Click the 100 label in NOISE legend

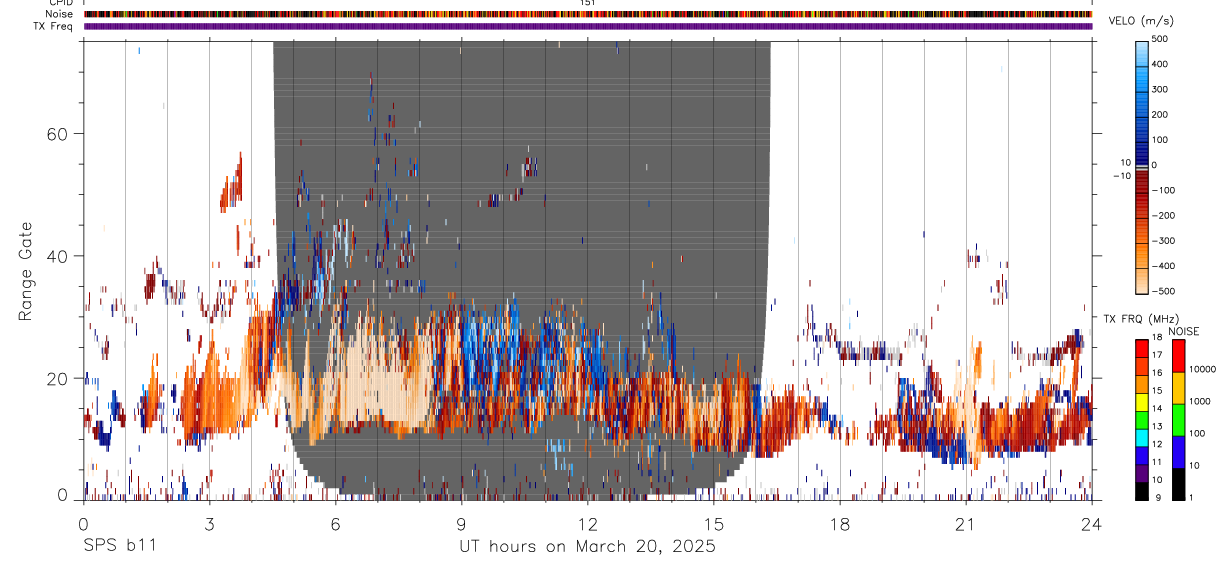[1199, 434]
